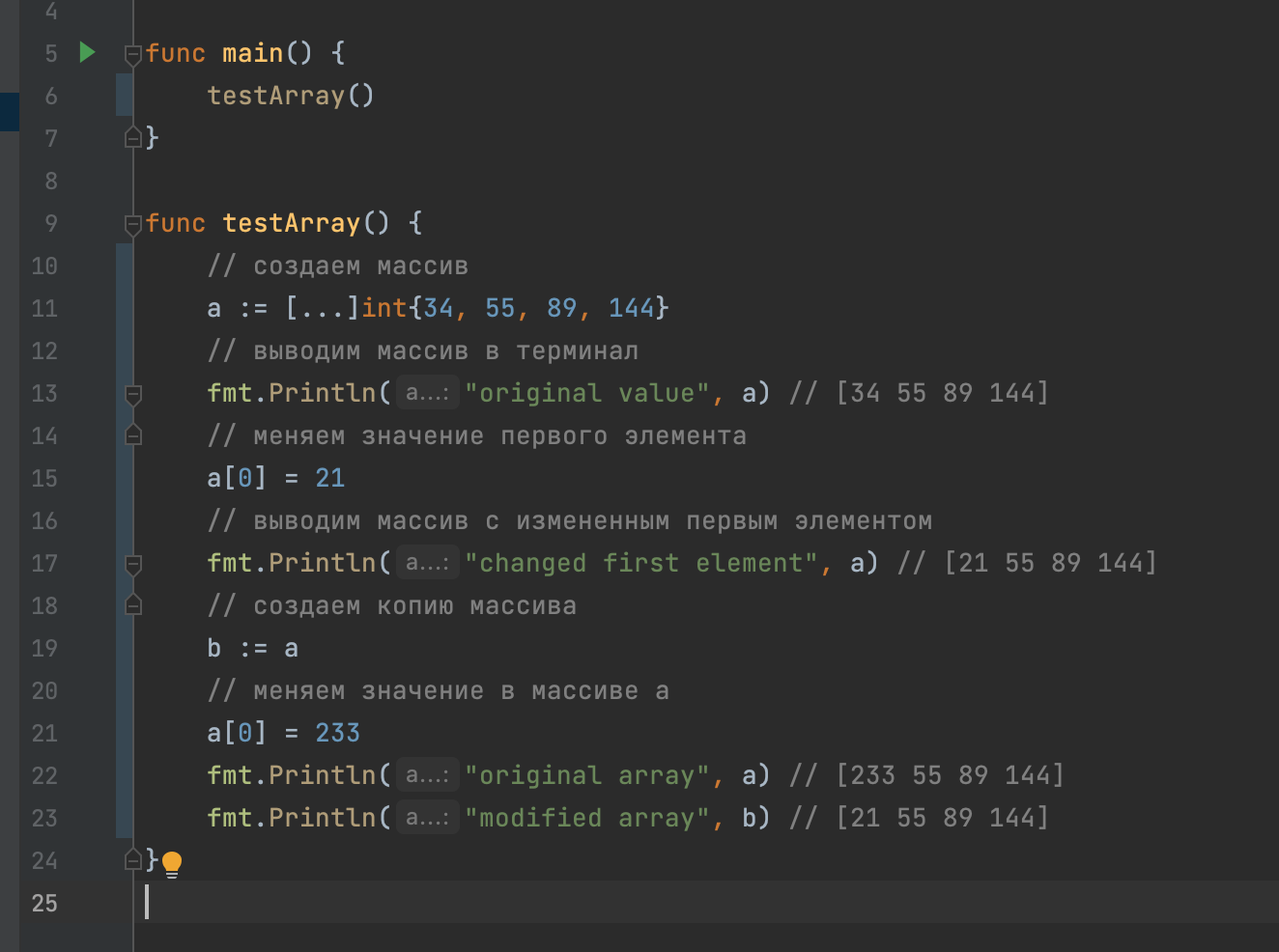Click line number 11 in the gutter
1279x952 pixels.
[x=44, y=309]
